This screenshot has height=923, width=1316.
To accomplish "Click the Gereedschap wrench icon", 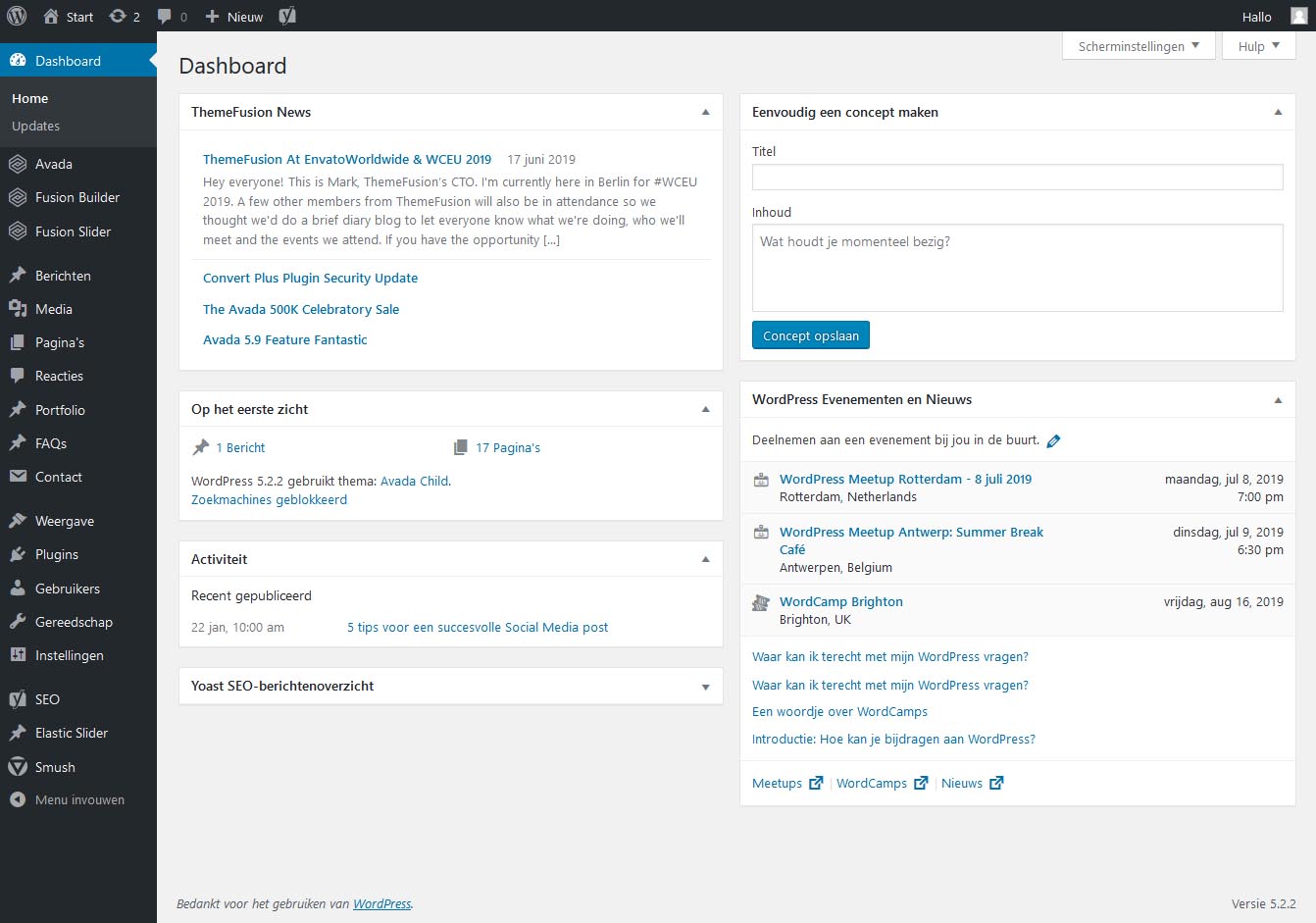I will 18,622.
